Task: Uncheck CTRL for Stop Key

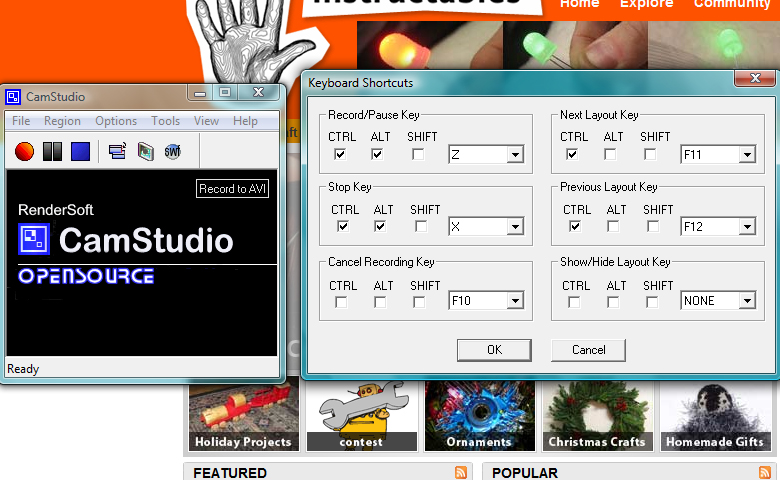Action: pyautogui.click(x=343, y=226)
